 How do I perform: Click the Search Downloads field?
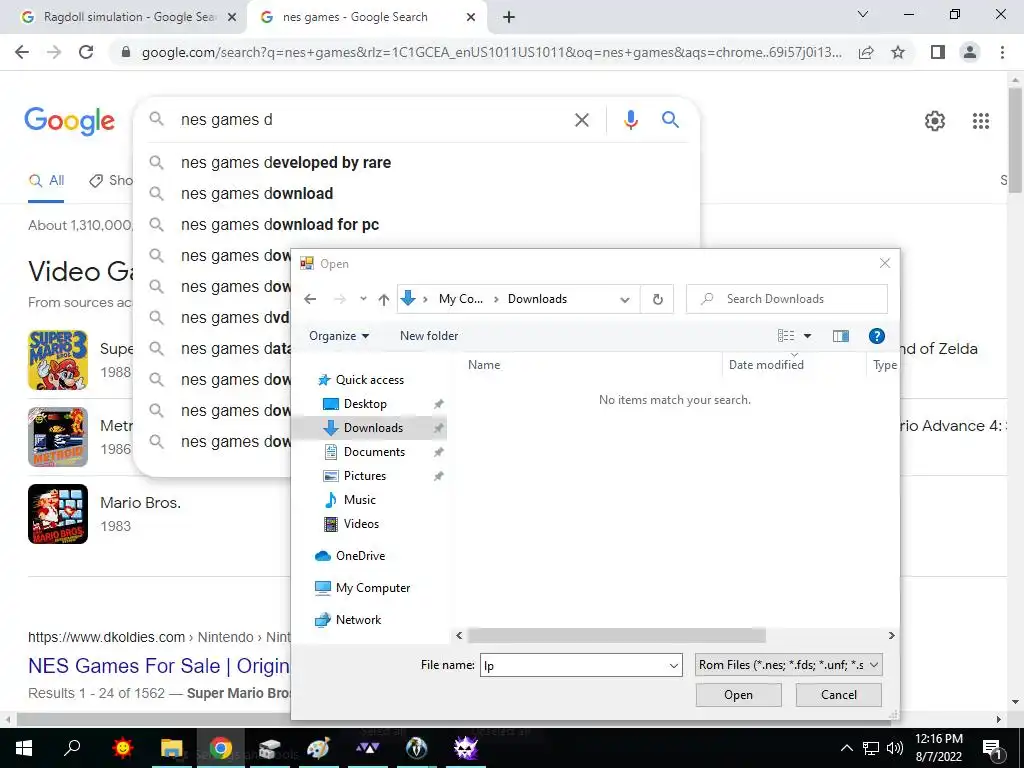point(786,299)
